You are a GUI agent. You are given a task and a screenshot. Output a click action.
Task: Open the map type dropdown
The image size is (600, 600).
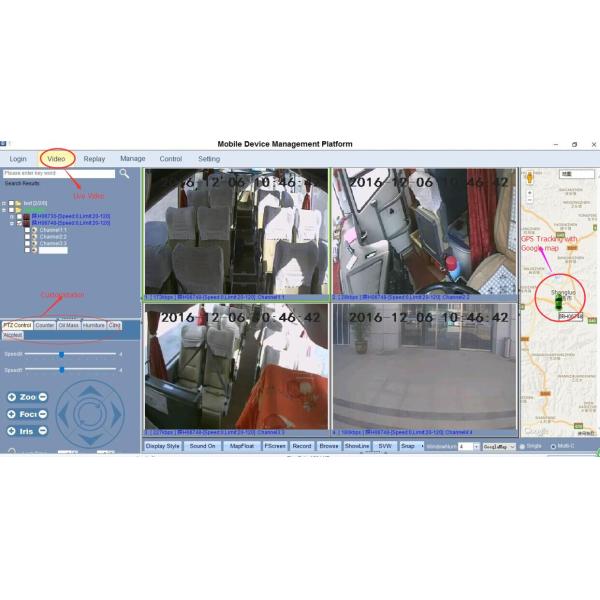click(512, 446)
